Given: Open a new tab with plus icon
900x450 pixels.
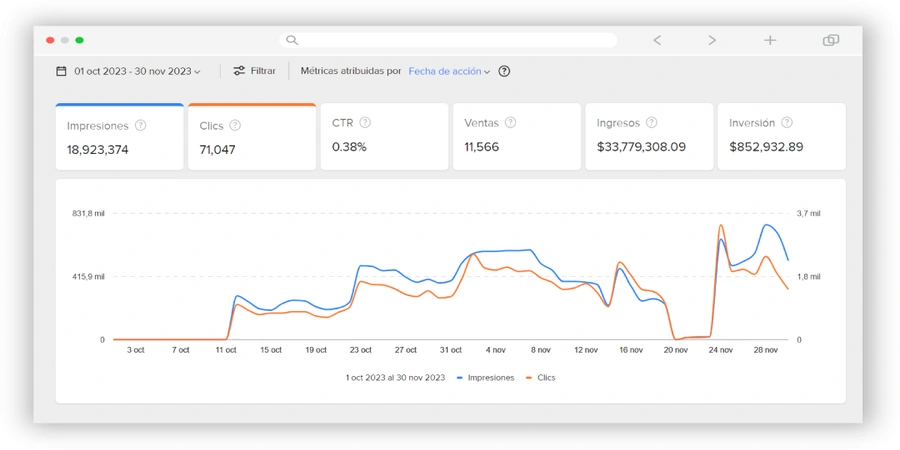Looking at the screenshot, I should coord(770,40).
